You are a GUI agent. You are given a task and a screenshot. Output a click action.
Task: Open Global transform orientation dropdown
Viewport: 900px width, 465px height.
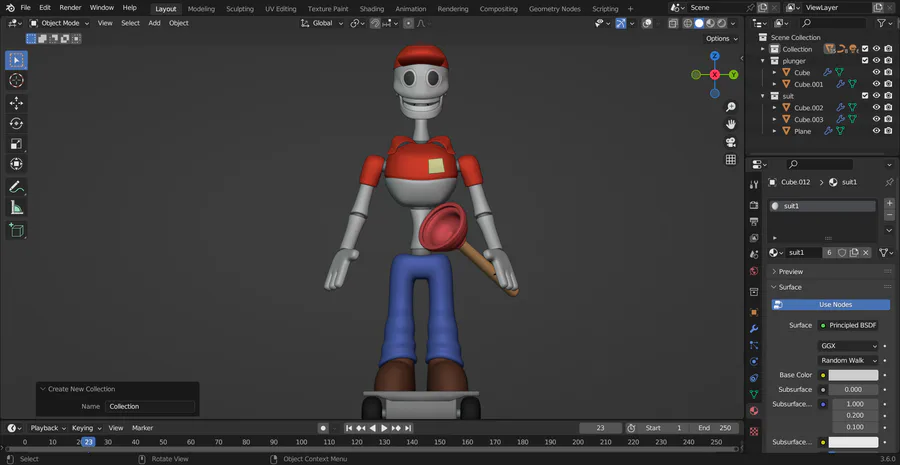coord(323,24)
